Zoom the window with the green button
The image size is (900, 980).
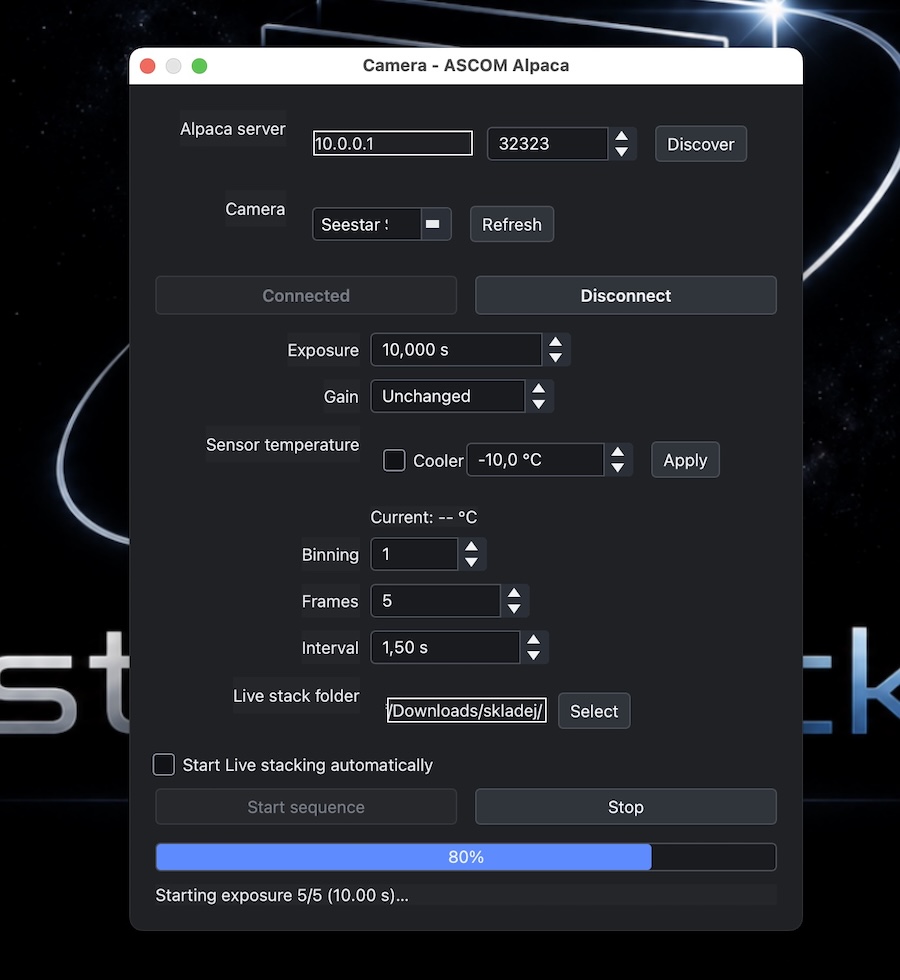[x=199, y=66]
